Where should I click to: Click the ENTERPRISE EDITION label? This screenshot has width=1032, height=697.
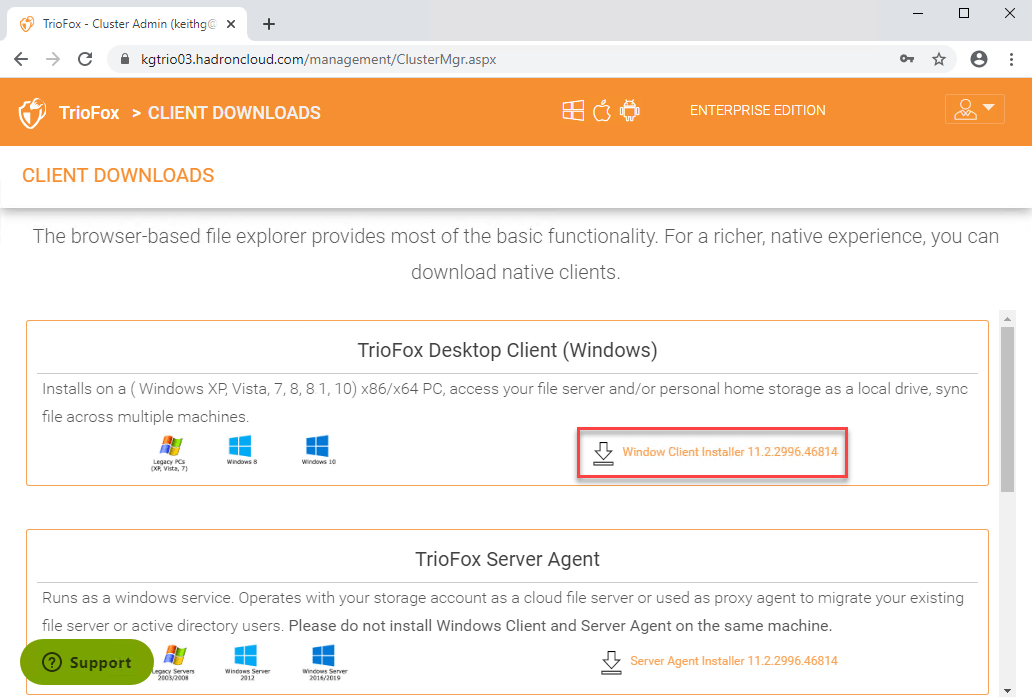[758, 111]
